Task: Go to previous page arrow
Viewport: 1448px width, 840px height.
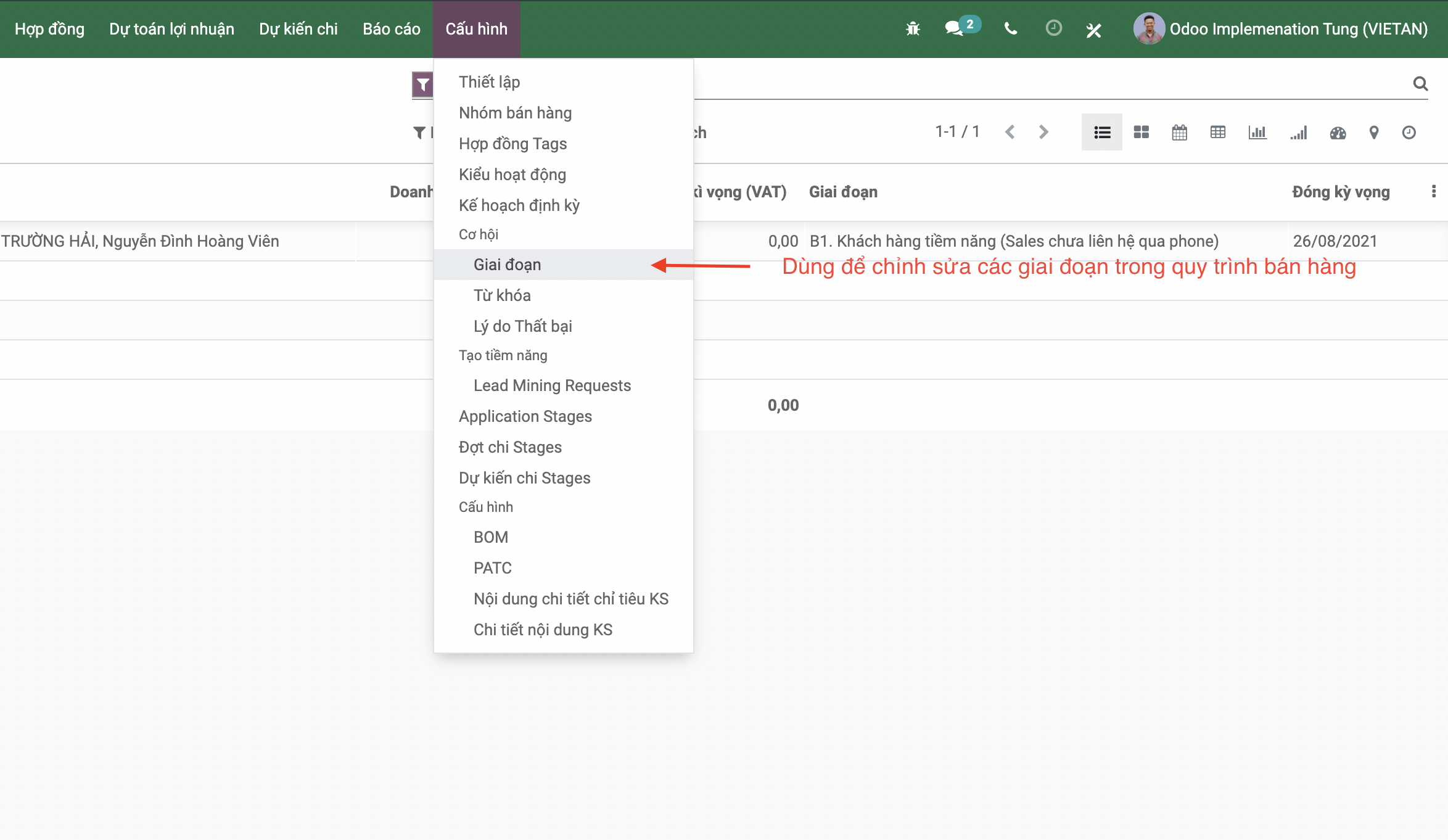Action: point(1010,132)
